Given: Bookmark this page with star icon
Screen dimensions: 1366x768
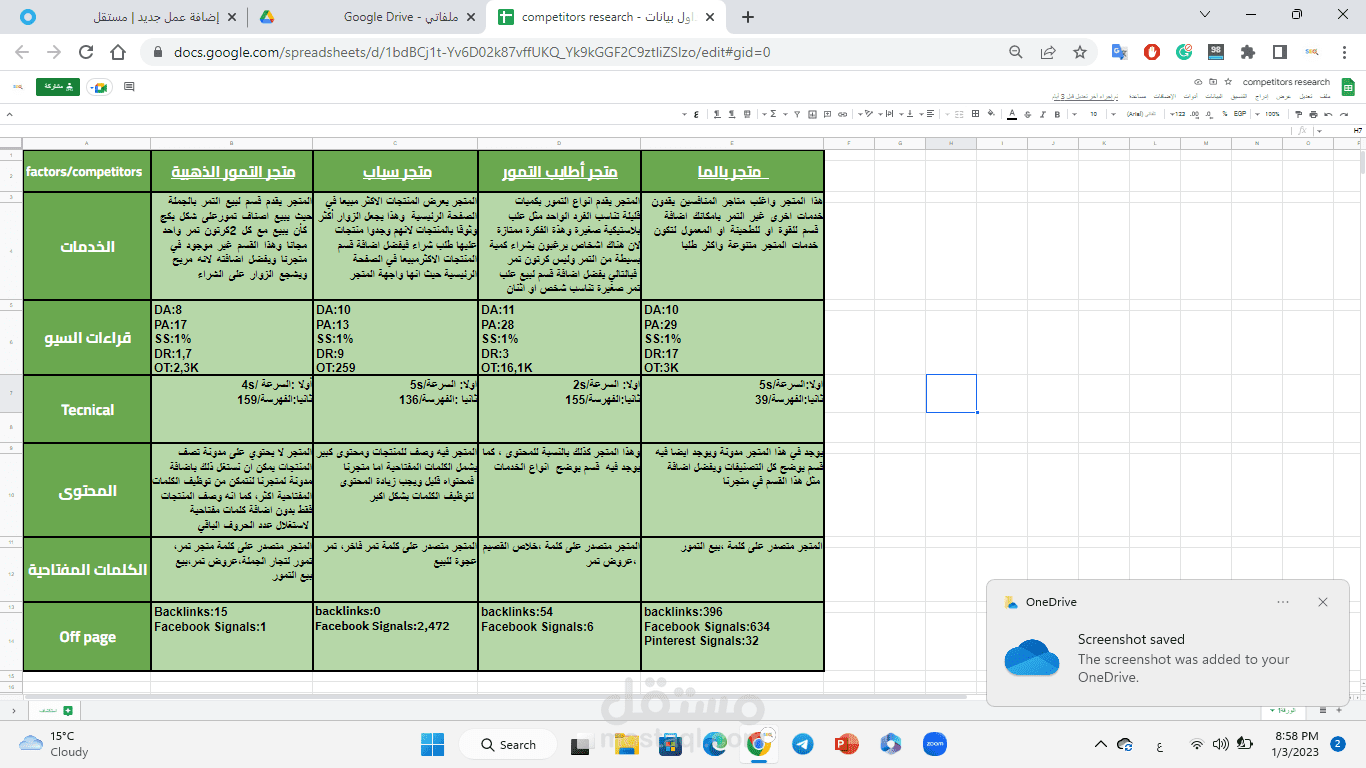Looking at the screenshot, I should pos(1079,52).
